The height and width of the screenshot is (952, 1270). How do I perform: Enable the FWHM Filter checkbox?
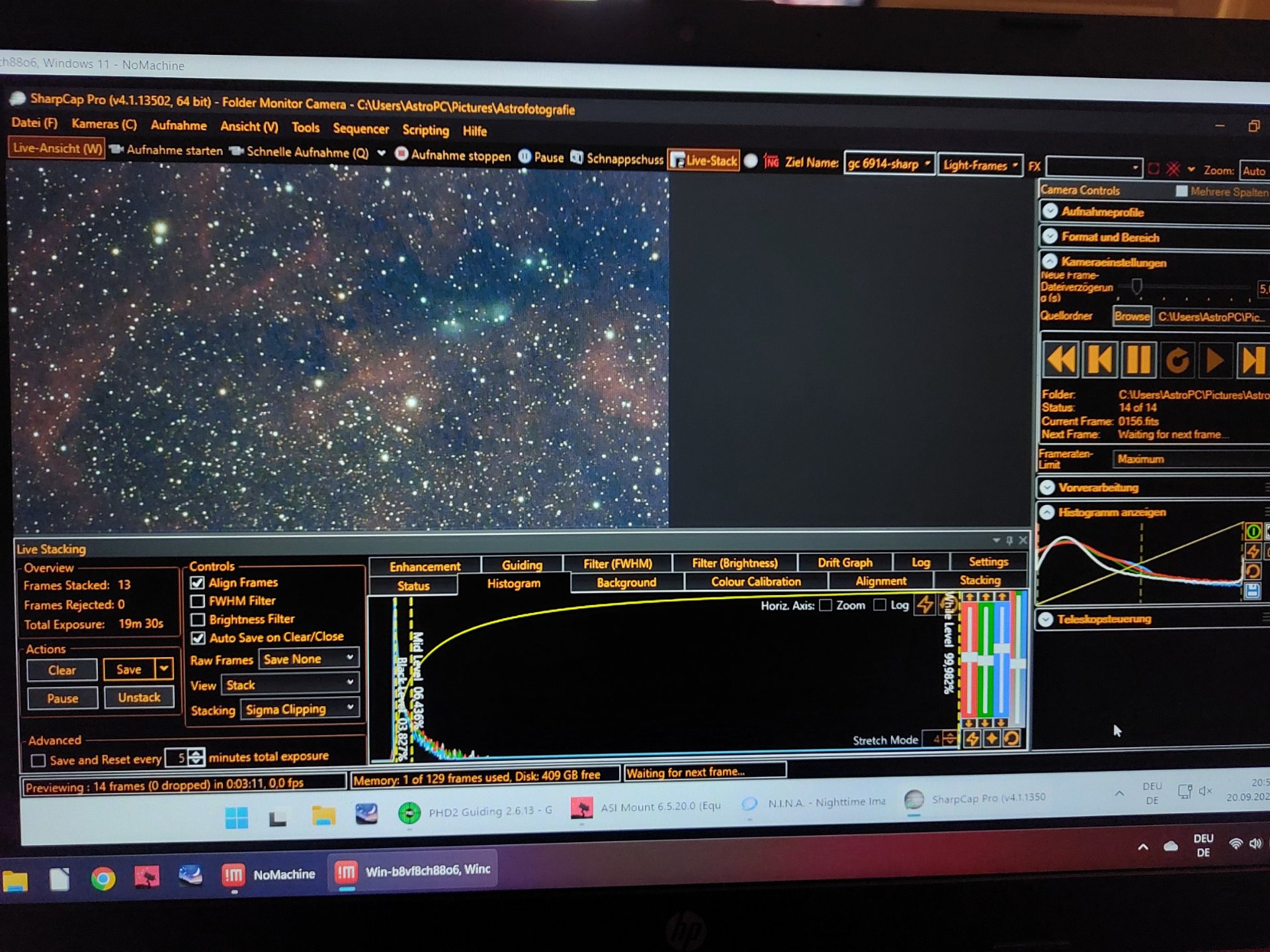(x=197, y=602)
